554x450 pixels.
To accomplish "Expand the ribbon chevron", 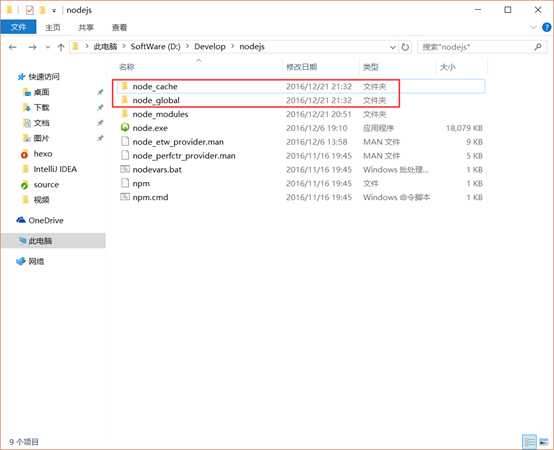I will pos(533,27).
